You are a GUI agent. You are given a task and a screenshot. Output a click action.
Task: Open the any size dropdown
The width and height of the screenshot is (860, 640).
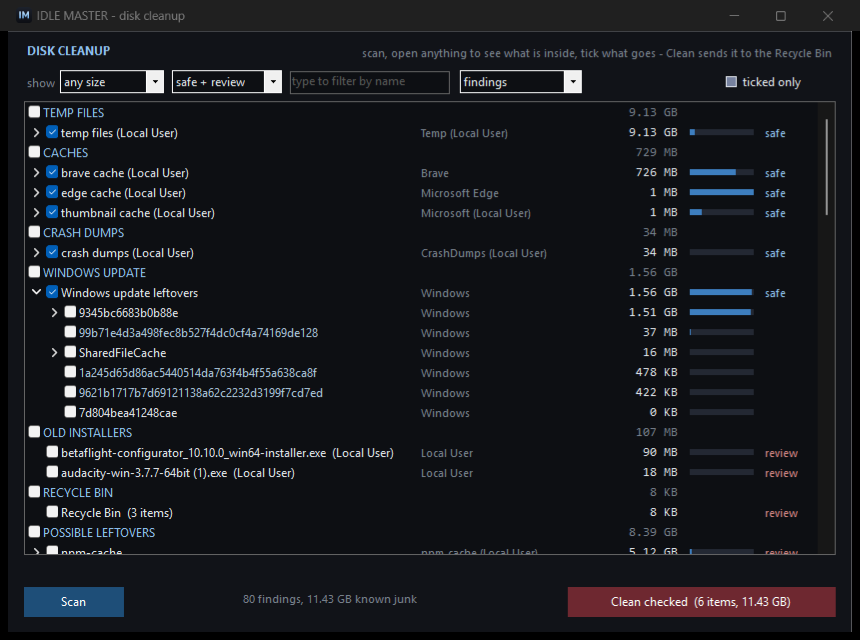[x=112, y=82]
